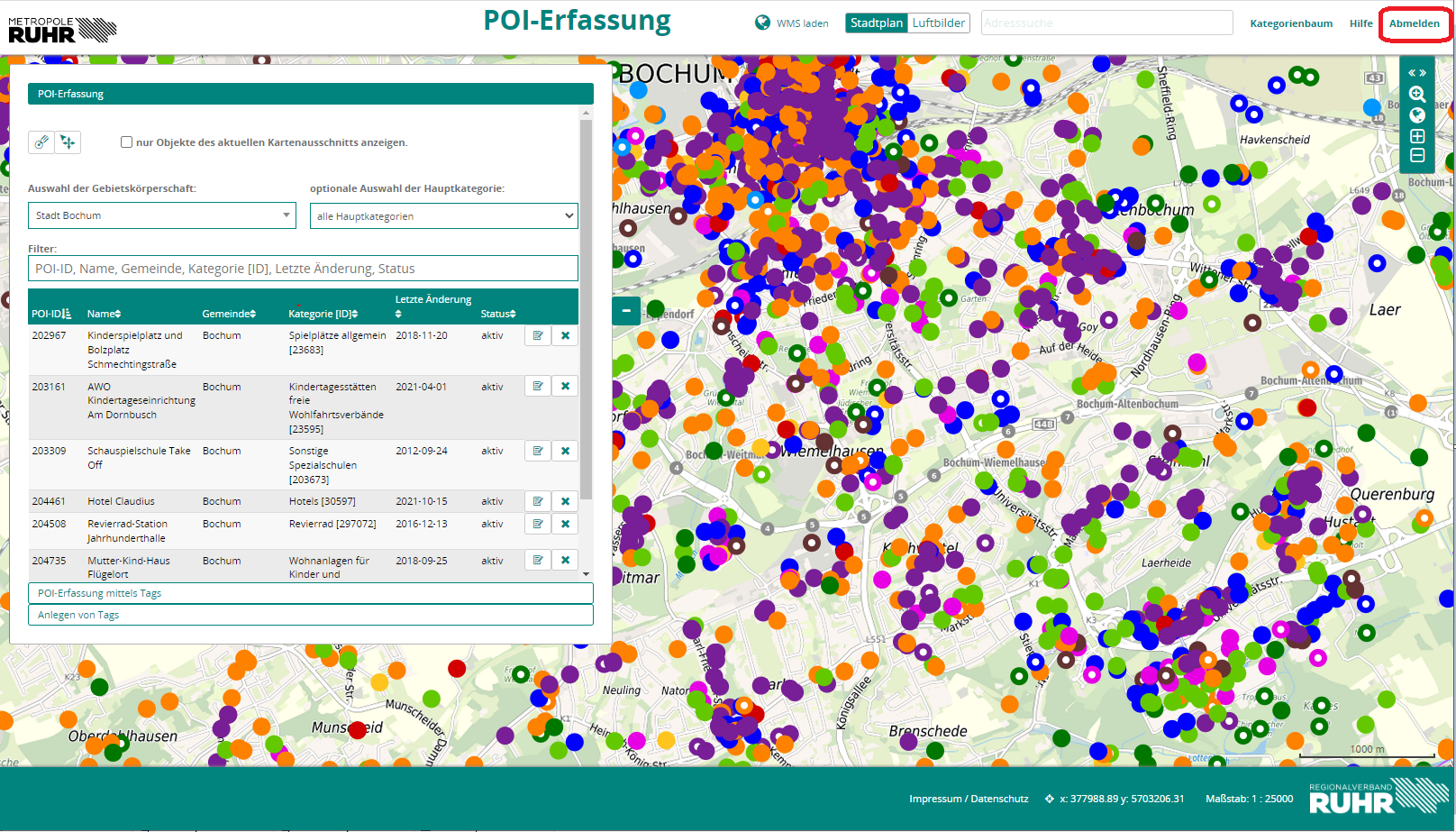Screen dimensions: 1456x832
Task: Click Abmelden to log out
Action: (x=1414, y=23)
